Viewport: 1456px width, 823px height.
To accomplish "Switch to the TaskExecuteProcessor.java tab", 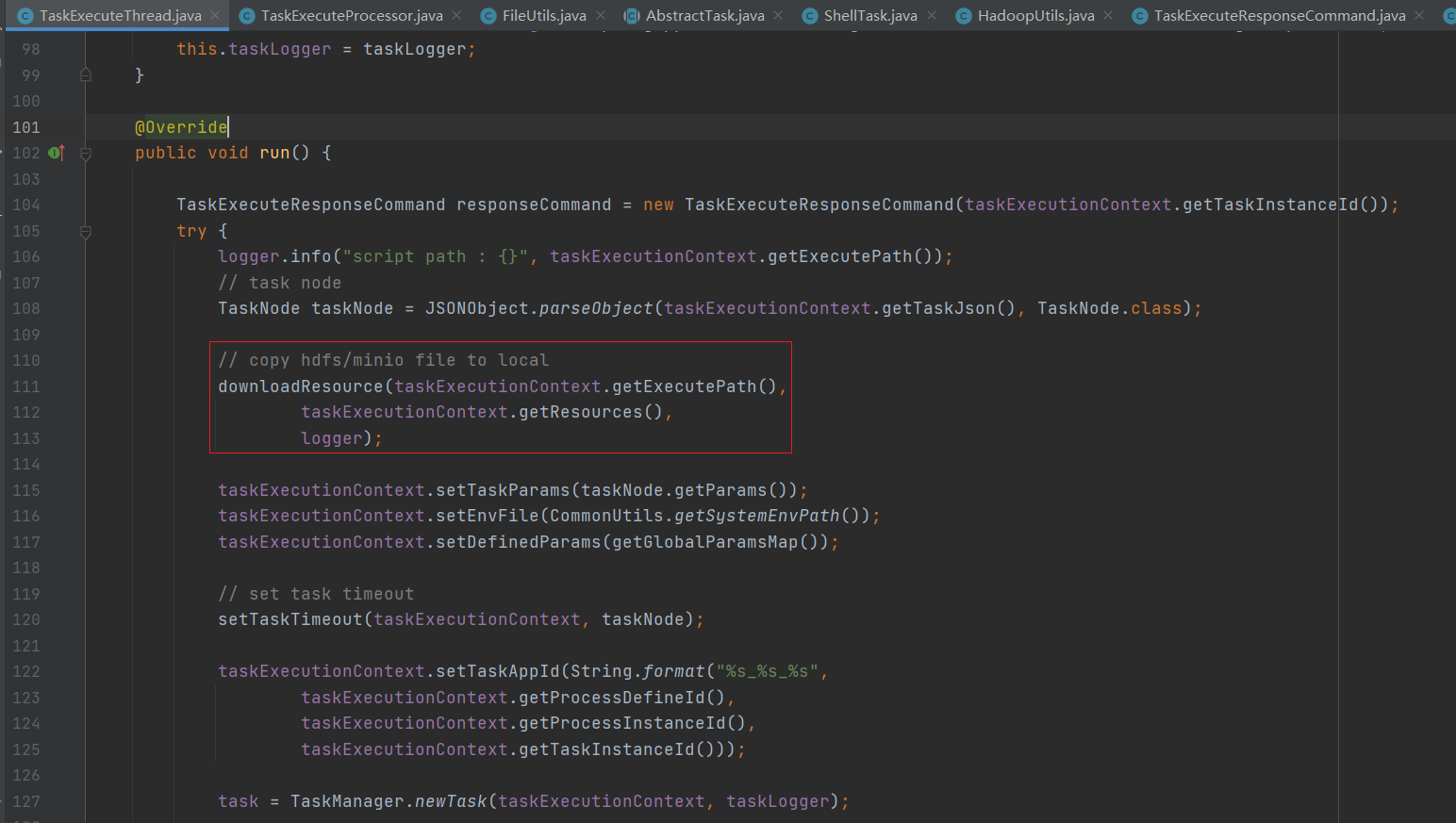I will click(352, 16).
